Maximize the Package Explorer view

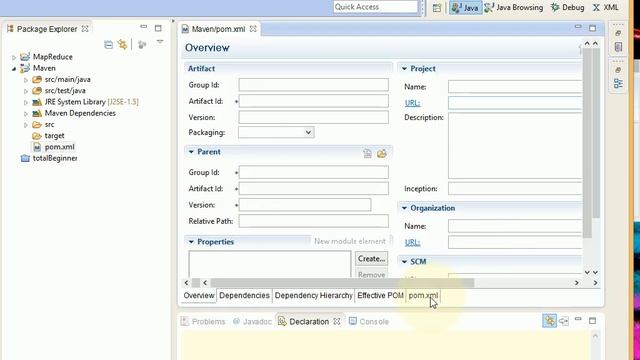click(x=158, y=28)
